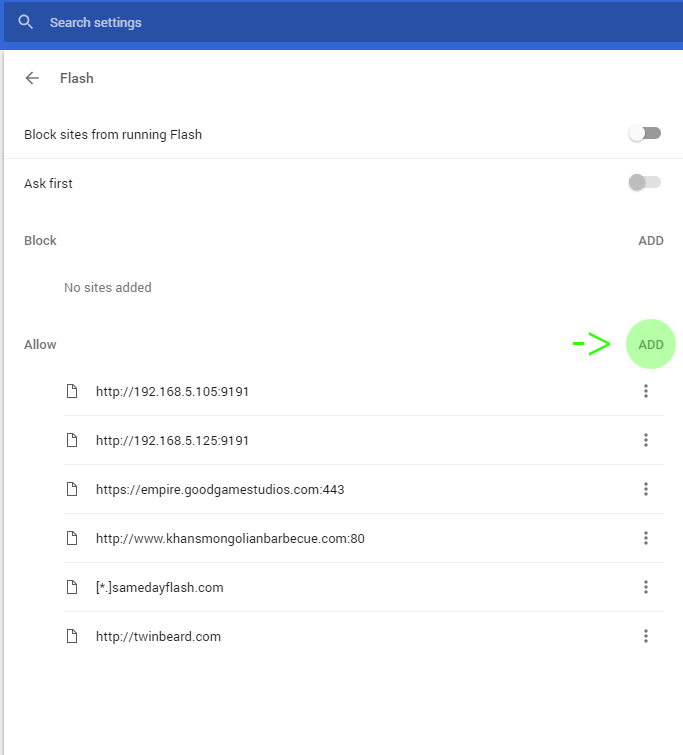Click the page icon for khansmongolianbarbecue.com
Image resolution: width=683 pixels, height=755 pixels.
click(72, 538)
